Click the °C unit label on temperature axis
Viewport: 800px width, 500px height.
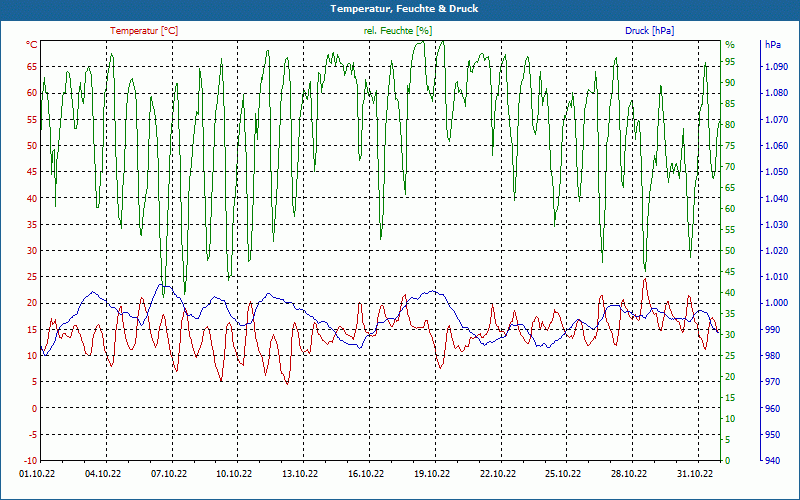point(32,45)
